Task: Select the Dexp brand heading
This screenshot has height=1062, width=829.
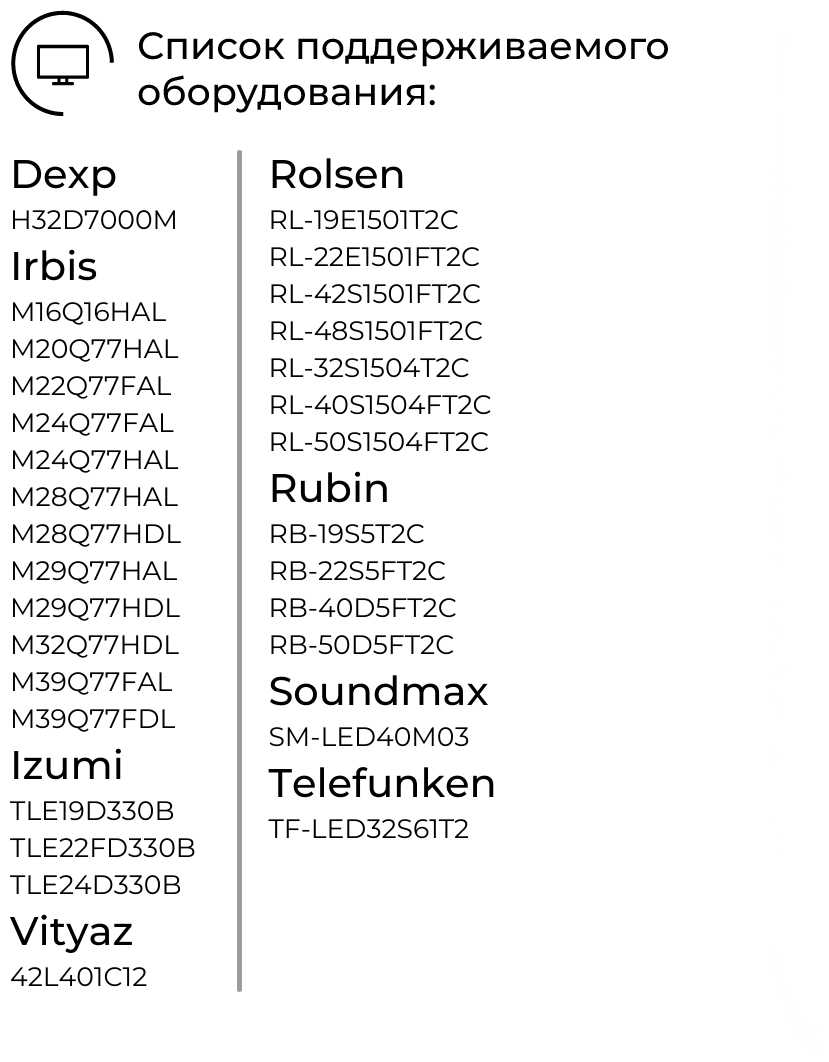Action: pos(64,176)
